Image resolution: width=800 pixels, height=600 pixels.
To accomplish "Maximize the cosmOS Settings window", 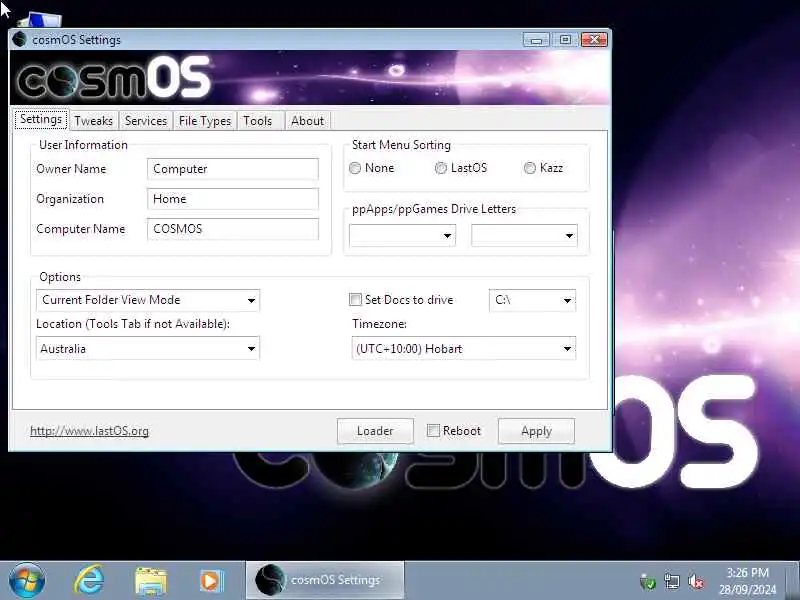I will (565, 40).
